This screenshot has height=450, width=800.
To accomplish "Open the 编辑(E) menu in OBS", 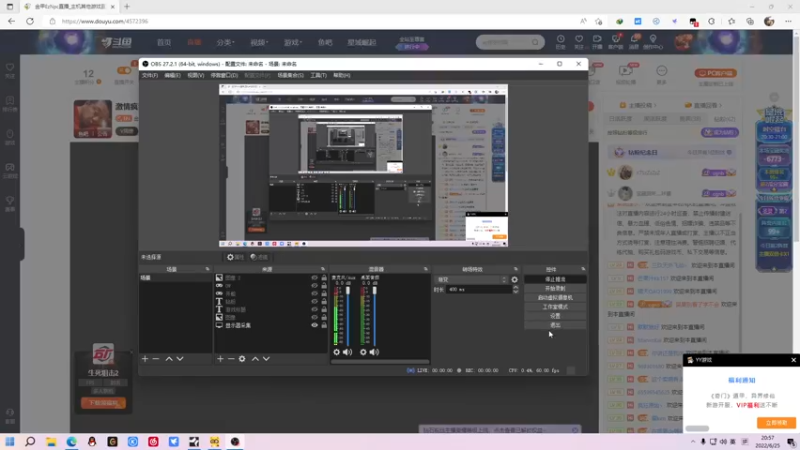I will point(172,75).
